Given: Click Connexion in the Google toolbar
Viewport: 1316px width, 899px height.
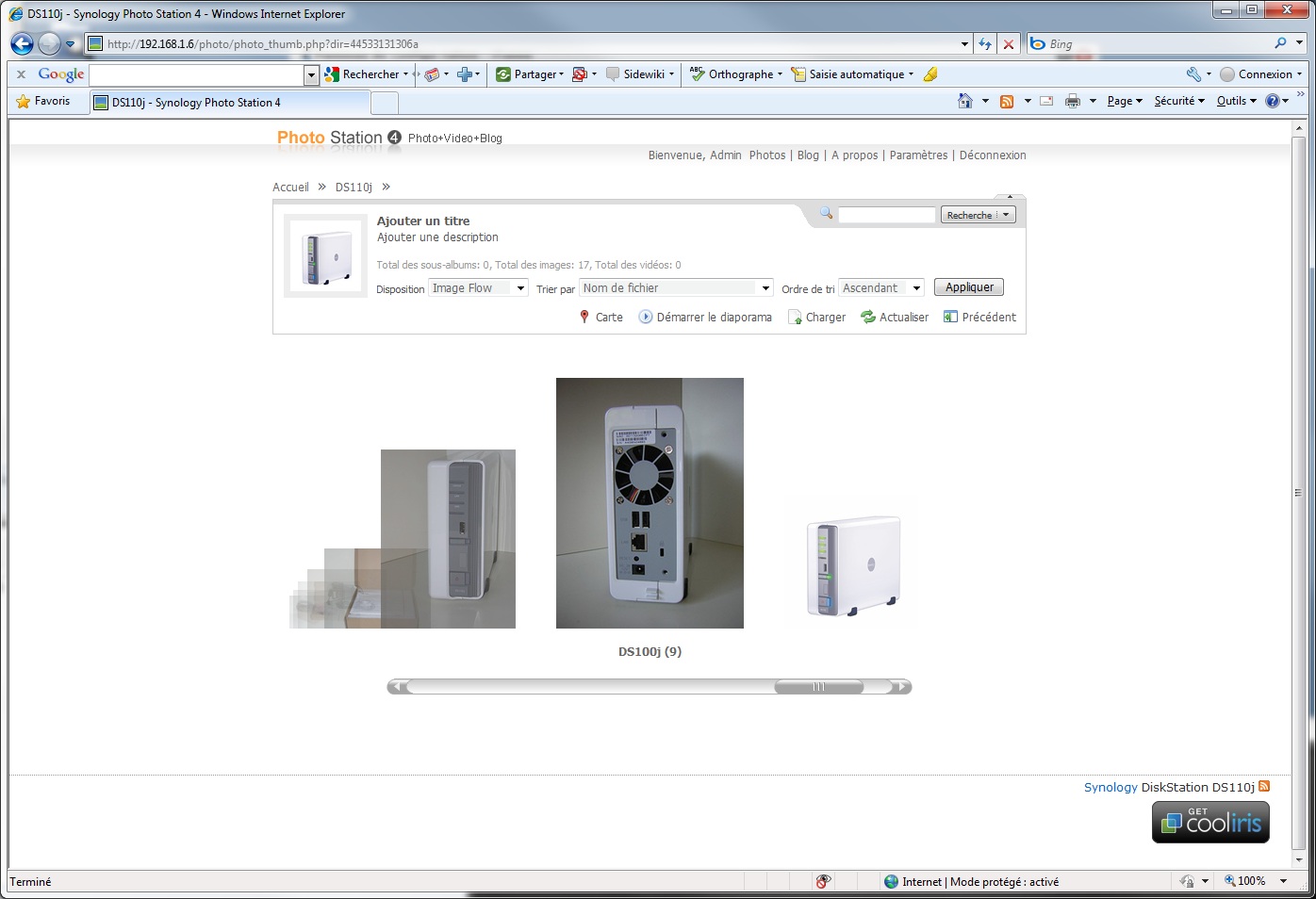Looking at the screenshot, I should tap(1260, 74).
